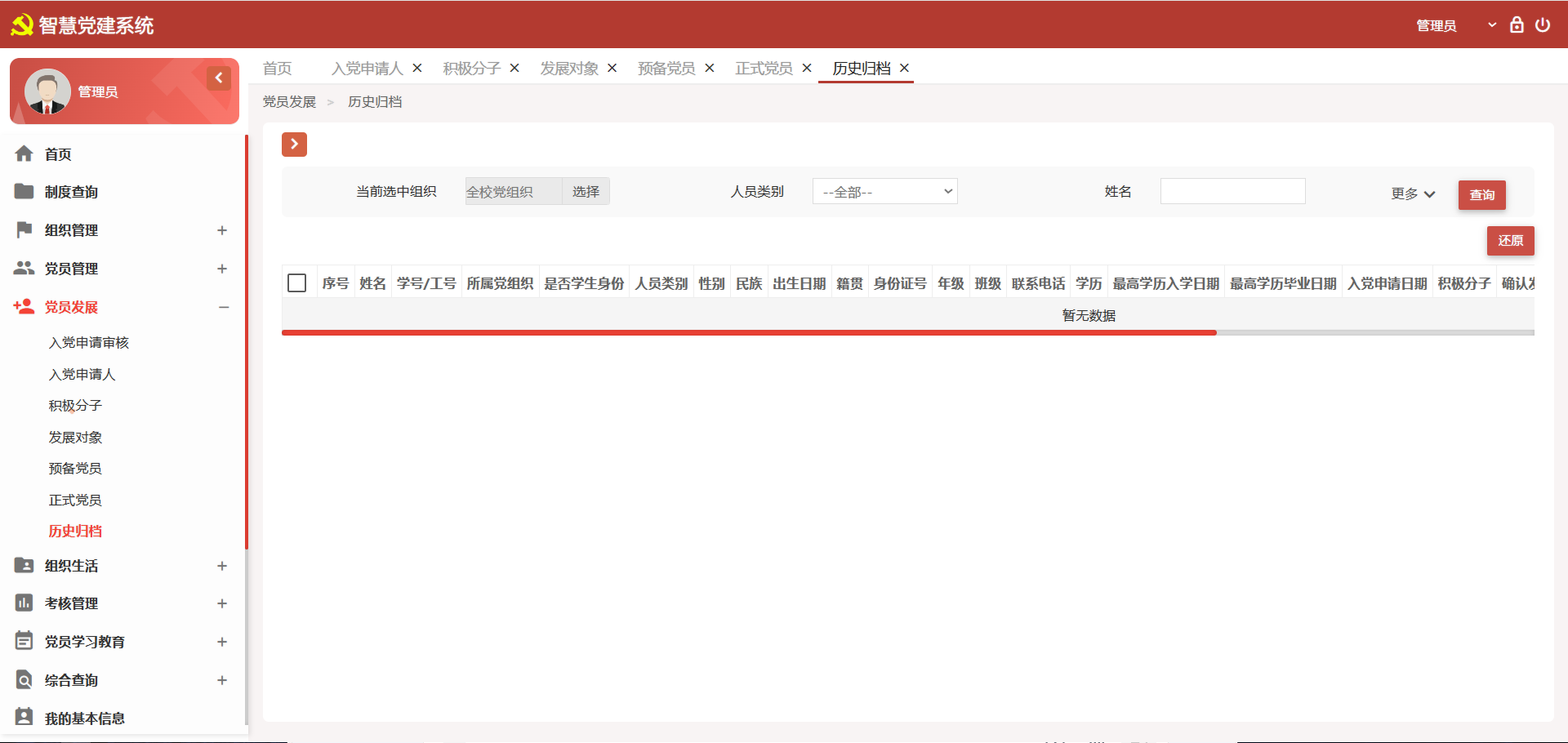
Task: Close the 积极分子 tab
Action: tap(514, 68)
